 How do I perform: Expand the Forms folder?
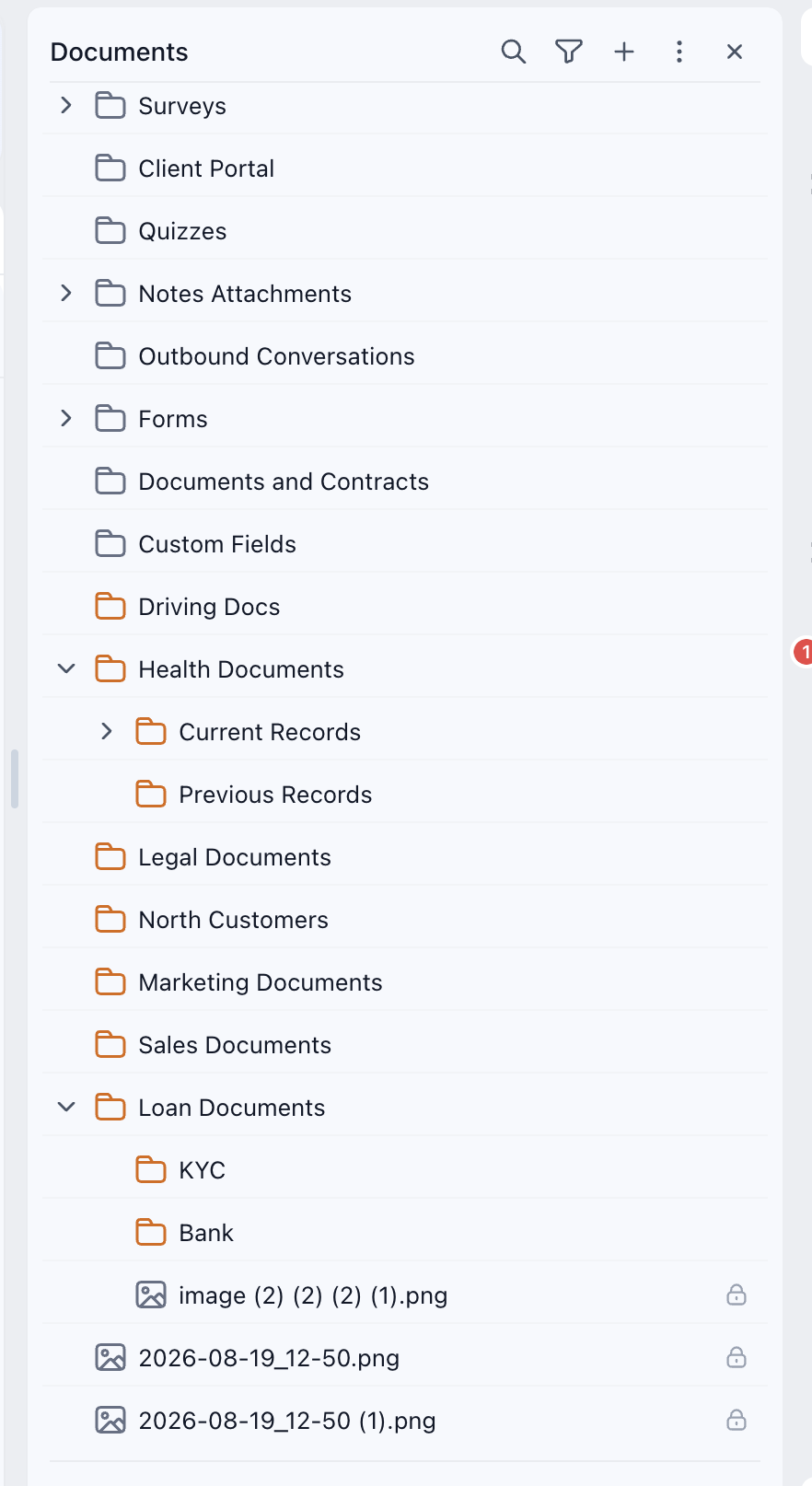(x=66, y=418)
